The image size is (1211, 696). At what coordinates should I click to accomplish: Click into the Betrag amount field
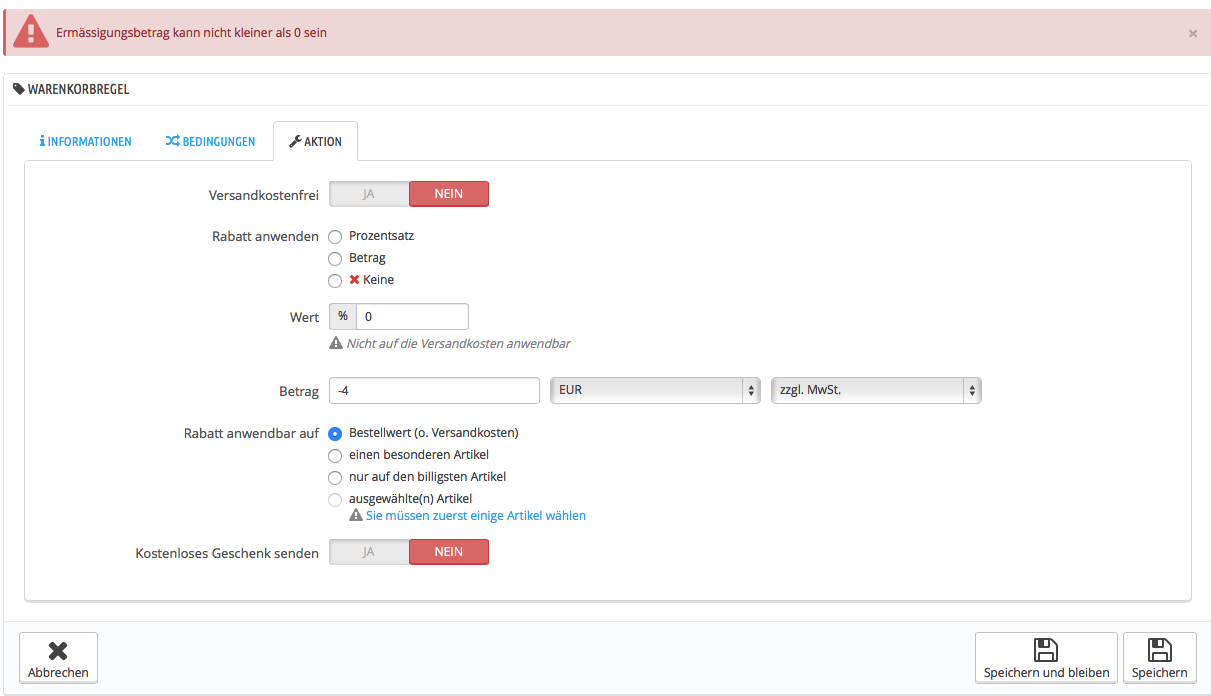[x=434, y=390]
